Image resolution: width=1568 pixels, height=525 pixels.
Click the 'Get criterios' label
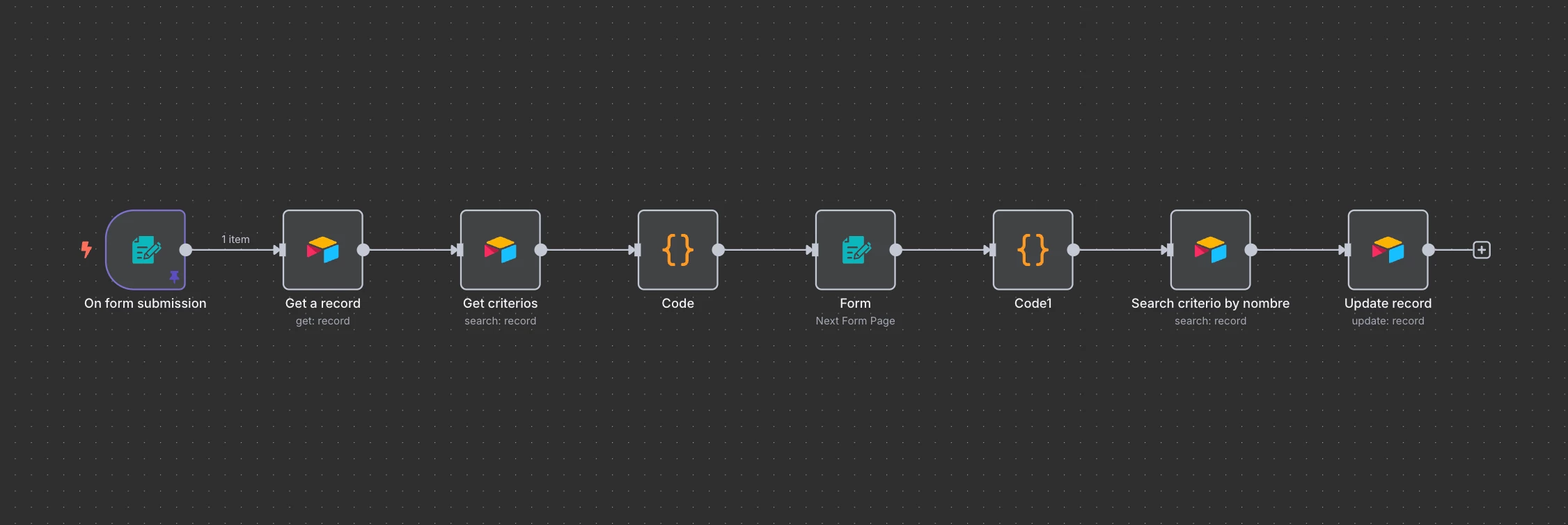pyautogui.click(x=501, y=304)
